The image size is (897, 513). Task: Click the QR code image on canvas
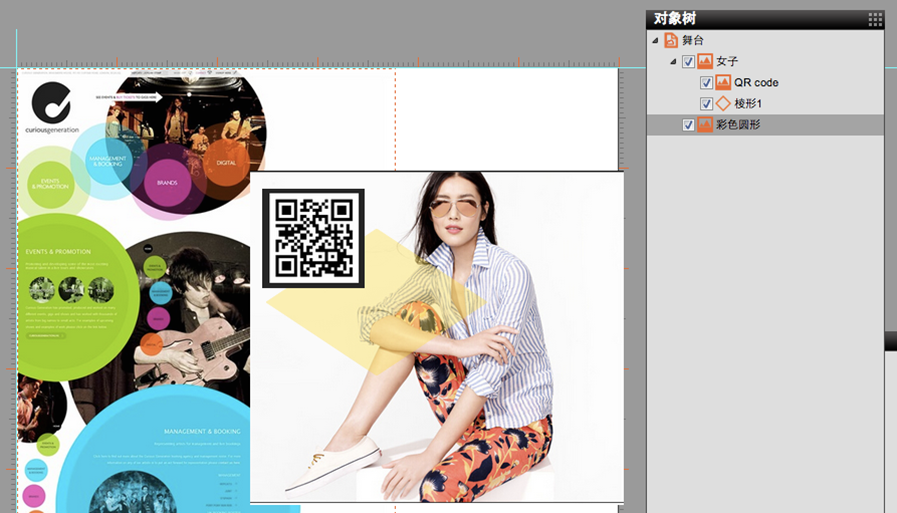(313, 238)
